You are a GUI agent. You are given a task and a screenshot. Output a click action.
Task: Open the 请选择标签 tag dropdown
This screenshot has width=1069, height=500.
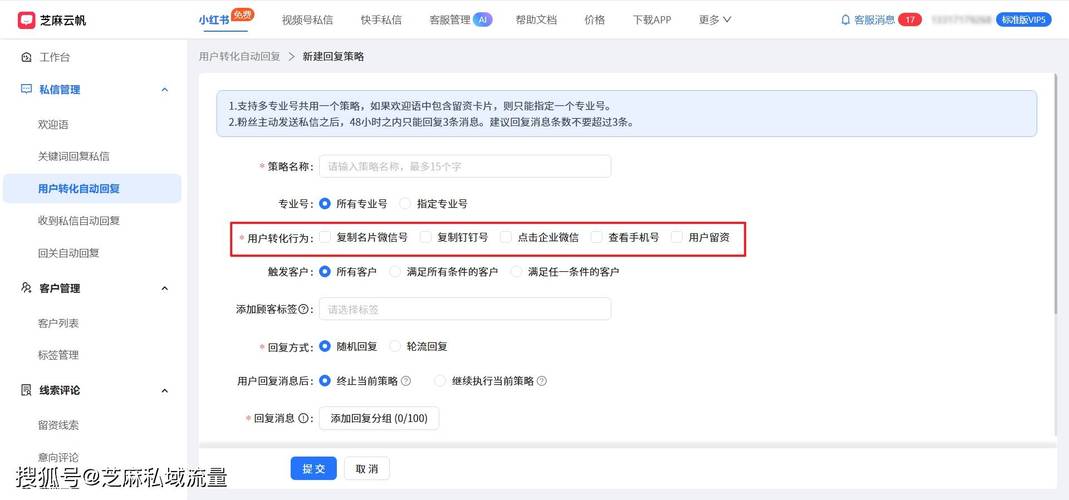pos(465,309)
